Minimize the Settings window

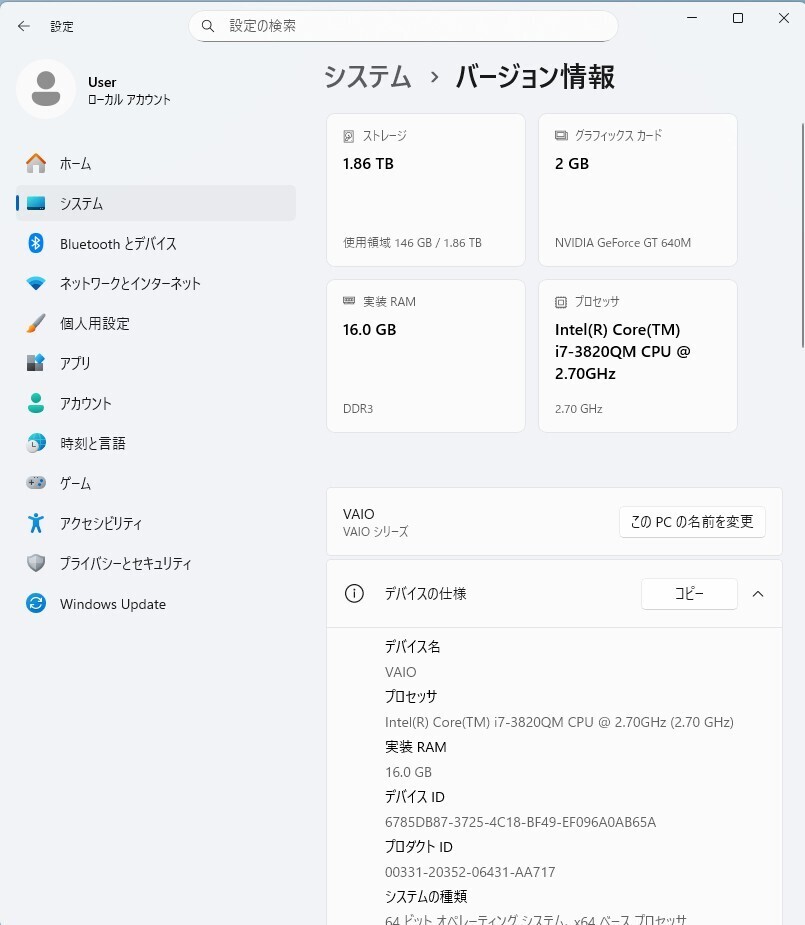[692, 18]
